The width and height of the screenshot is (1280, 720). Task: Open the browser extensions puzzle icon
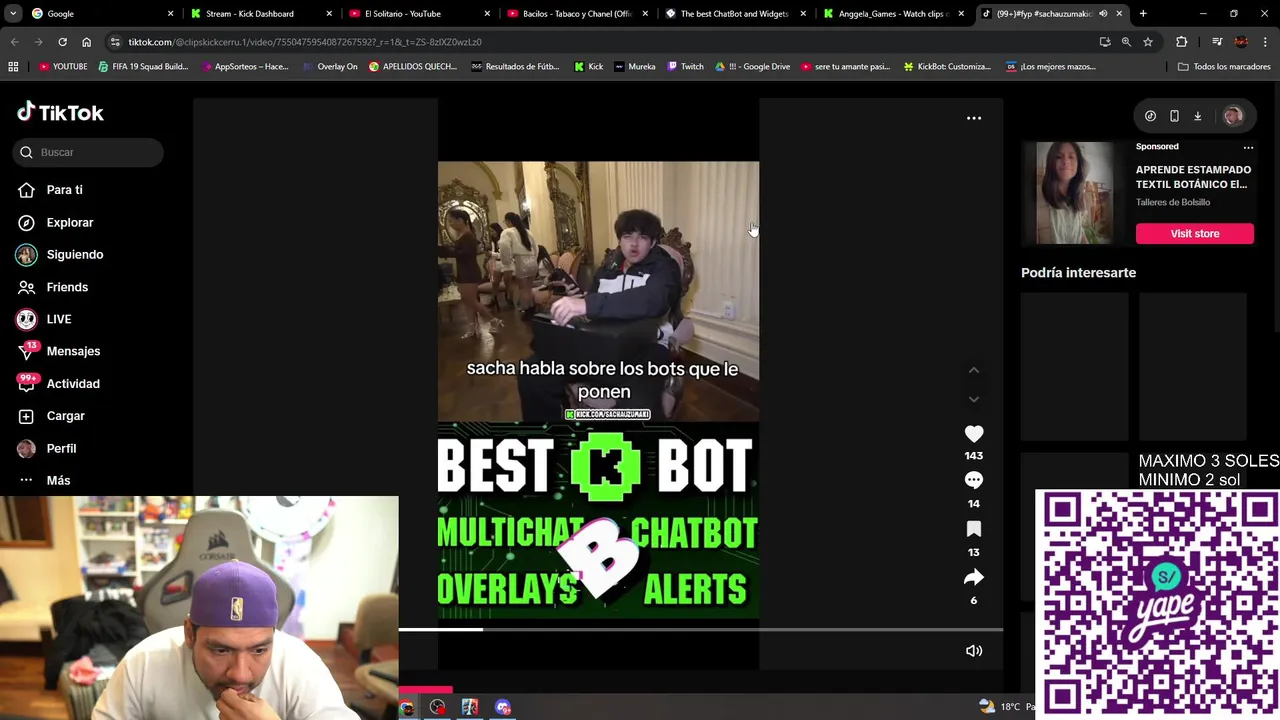(1182, 42)
